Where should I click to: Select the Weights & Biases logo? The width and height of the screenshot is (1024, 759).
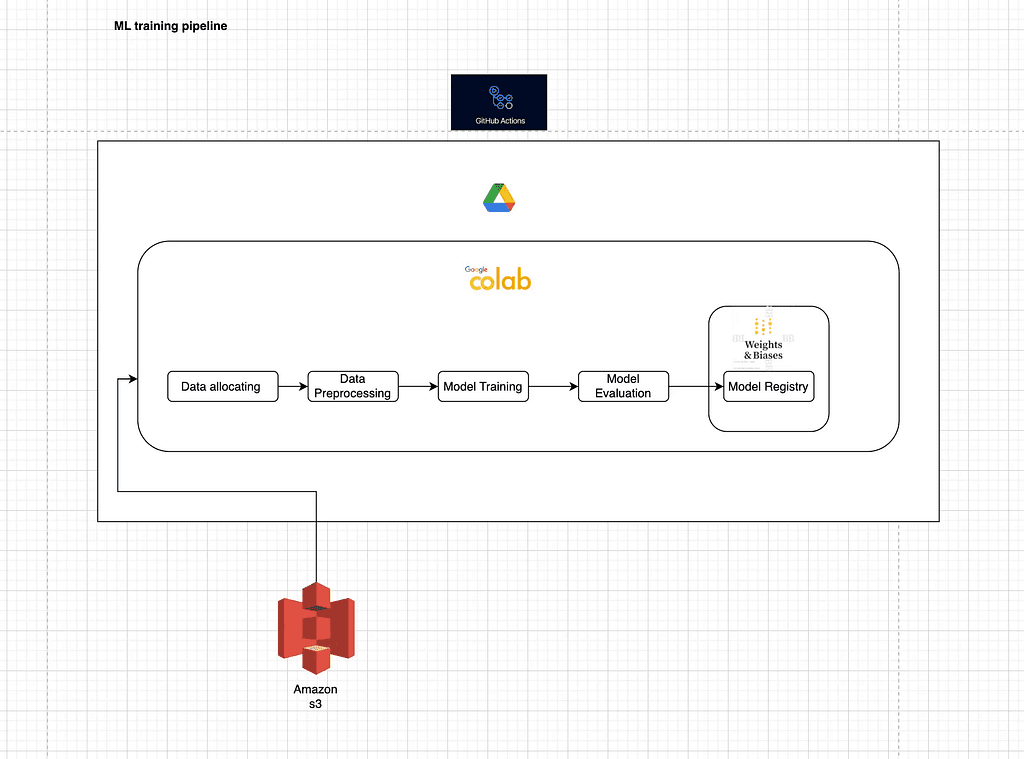(762, 328)
